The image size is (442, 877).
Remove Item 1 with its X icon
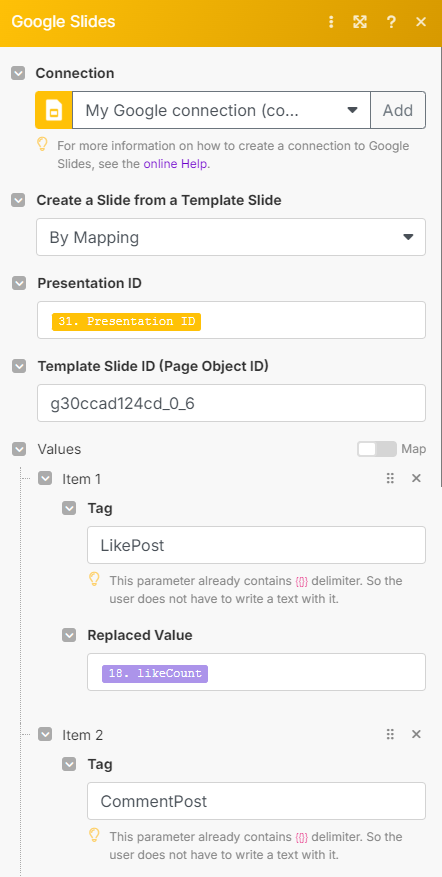coord(416,478)
